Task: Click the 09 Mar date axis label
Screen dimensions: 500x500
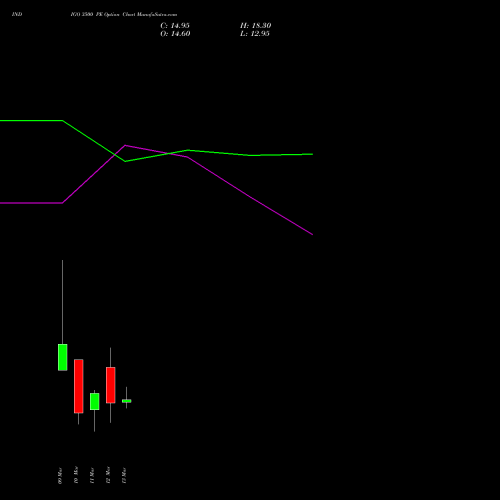Action: [x=60, y=476]
